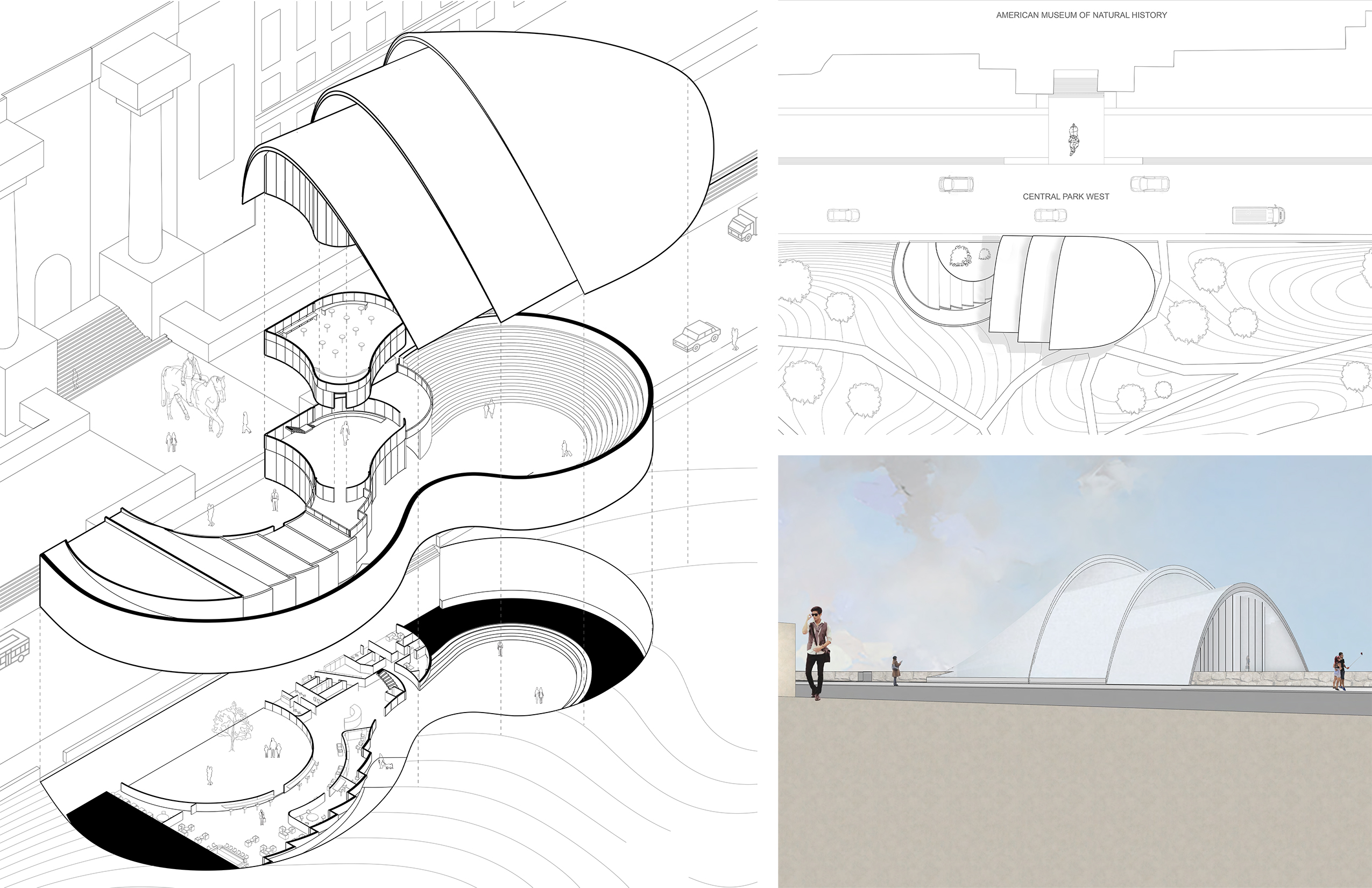Viewport: 1372px width, 888px height.
Task: Click the sedan car beside the amphitheater
Action: coord(696,336)
